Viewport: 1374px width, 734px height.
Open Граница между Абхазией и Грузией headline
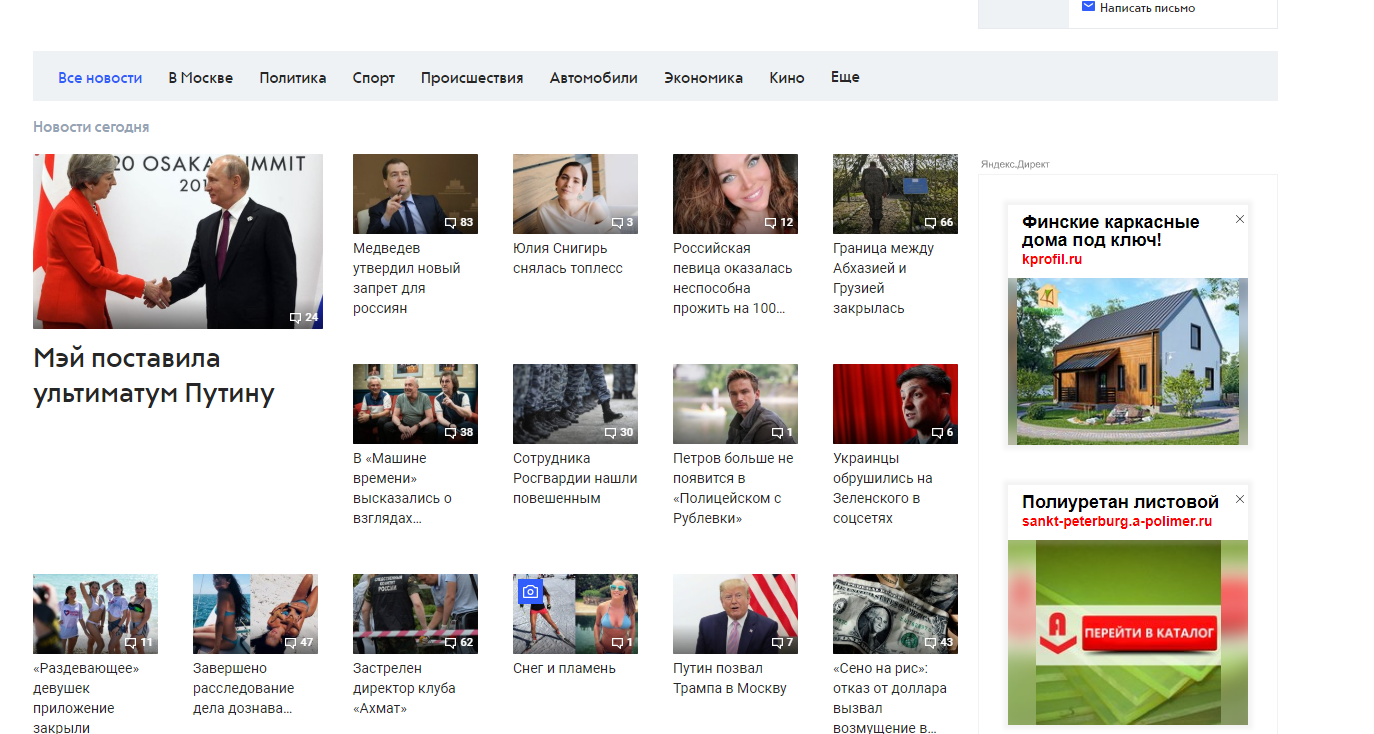884,278
